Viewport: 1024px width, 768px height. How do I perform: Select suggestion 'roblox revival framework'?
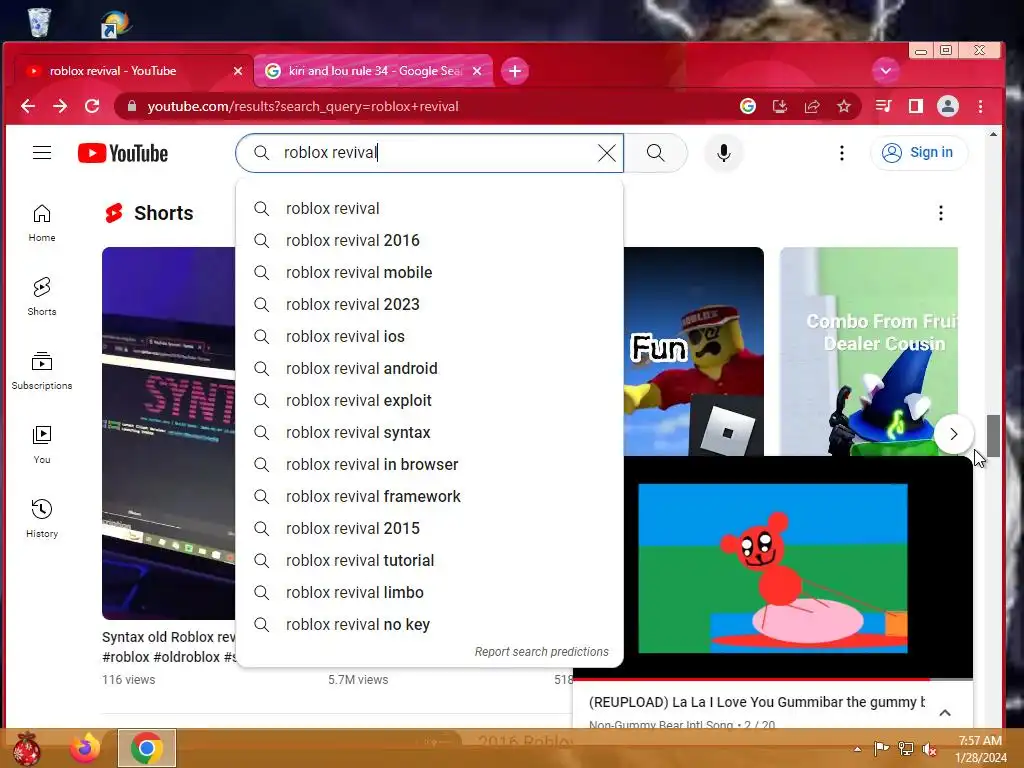[430, 496]
